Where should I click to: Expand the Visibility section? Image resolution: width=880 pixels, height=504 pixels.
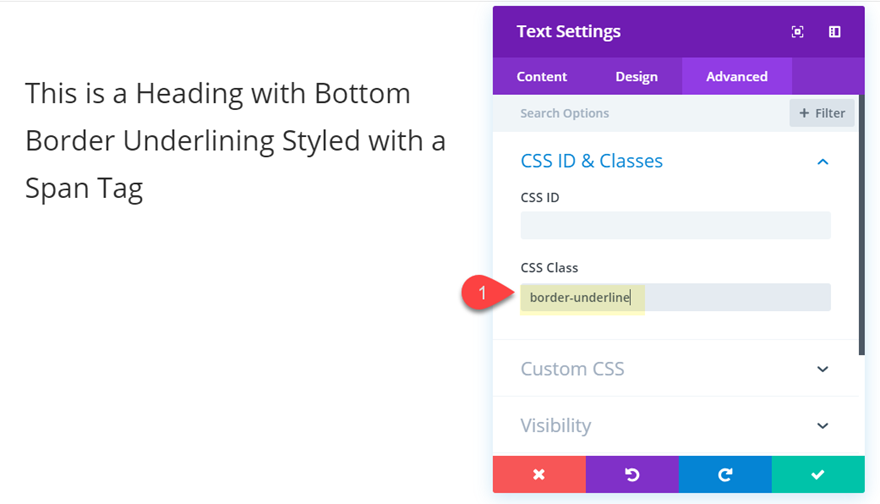(822, 426)
